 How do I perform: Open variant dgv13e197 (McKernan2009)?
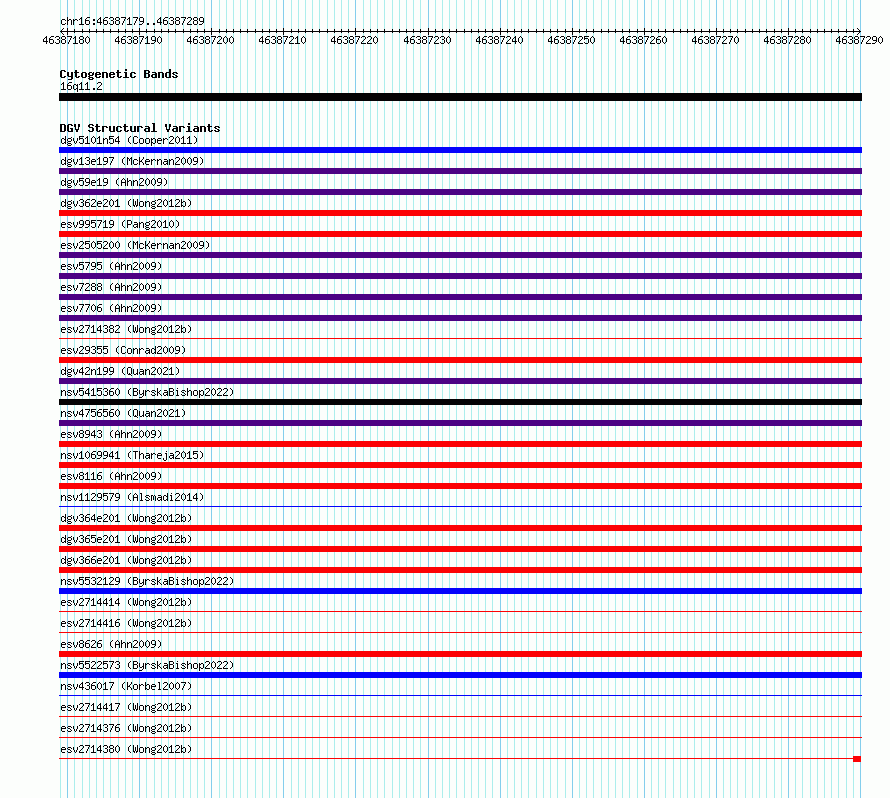pos(132,161)
